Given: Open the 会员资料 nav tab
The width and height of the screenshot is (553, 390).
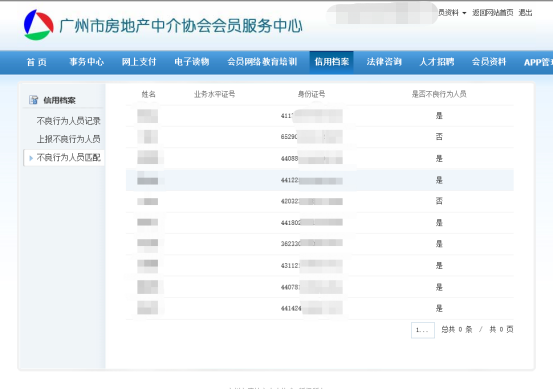Looking at the screenshot, I should coord(489,62).
